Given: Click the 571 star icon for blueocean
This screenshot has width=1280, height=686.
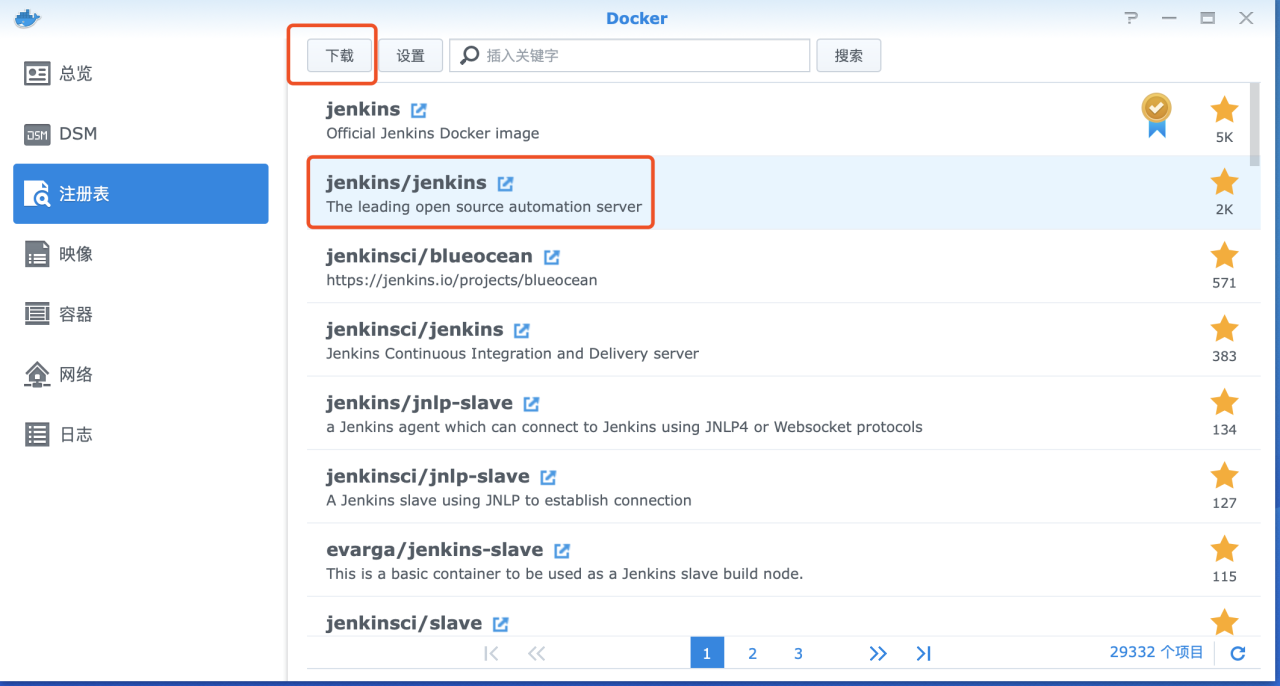Looking at the screenshot, I should coord(1224,255).
